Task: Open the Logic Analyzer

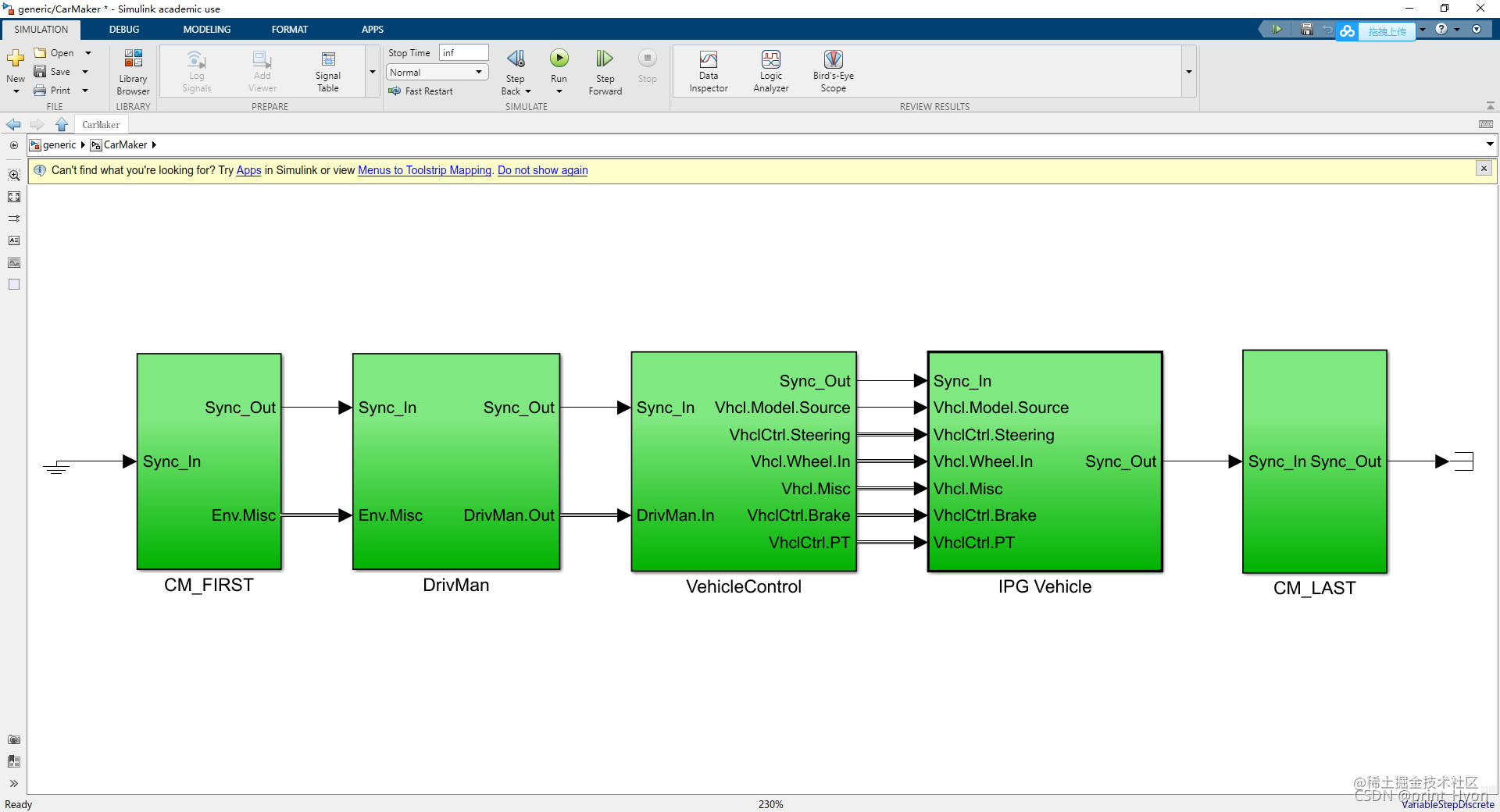Action: coord(771,72)
